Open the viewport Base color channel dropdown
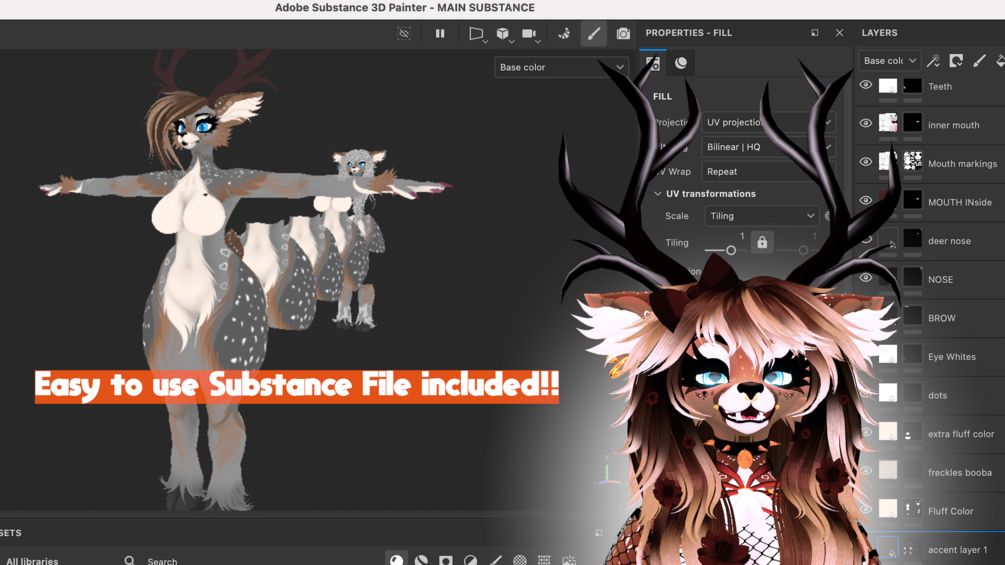The height and width of the screenshot is (565, 1005). (561, 67)
